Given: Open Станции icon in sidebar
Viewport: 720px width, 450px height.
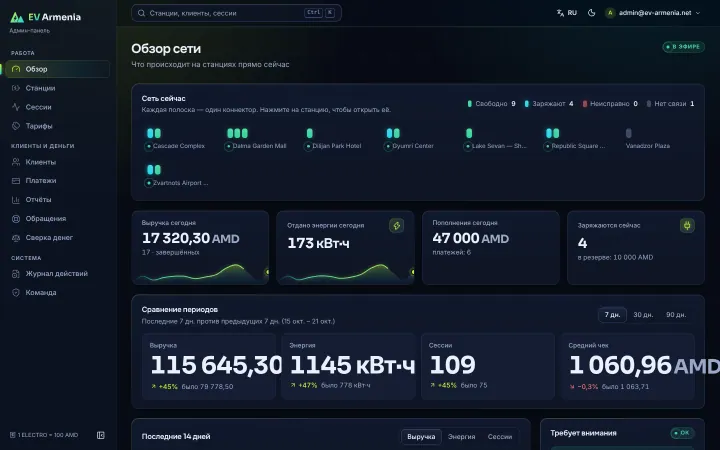Looking at the screenshot, I should click(16, 88).
